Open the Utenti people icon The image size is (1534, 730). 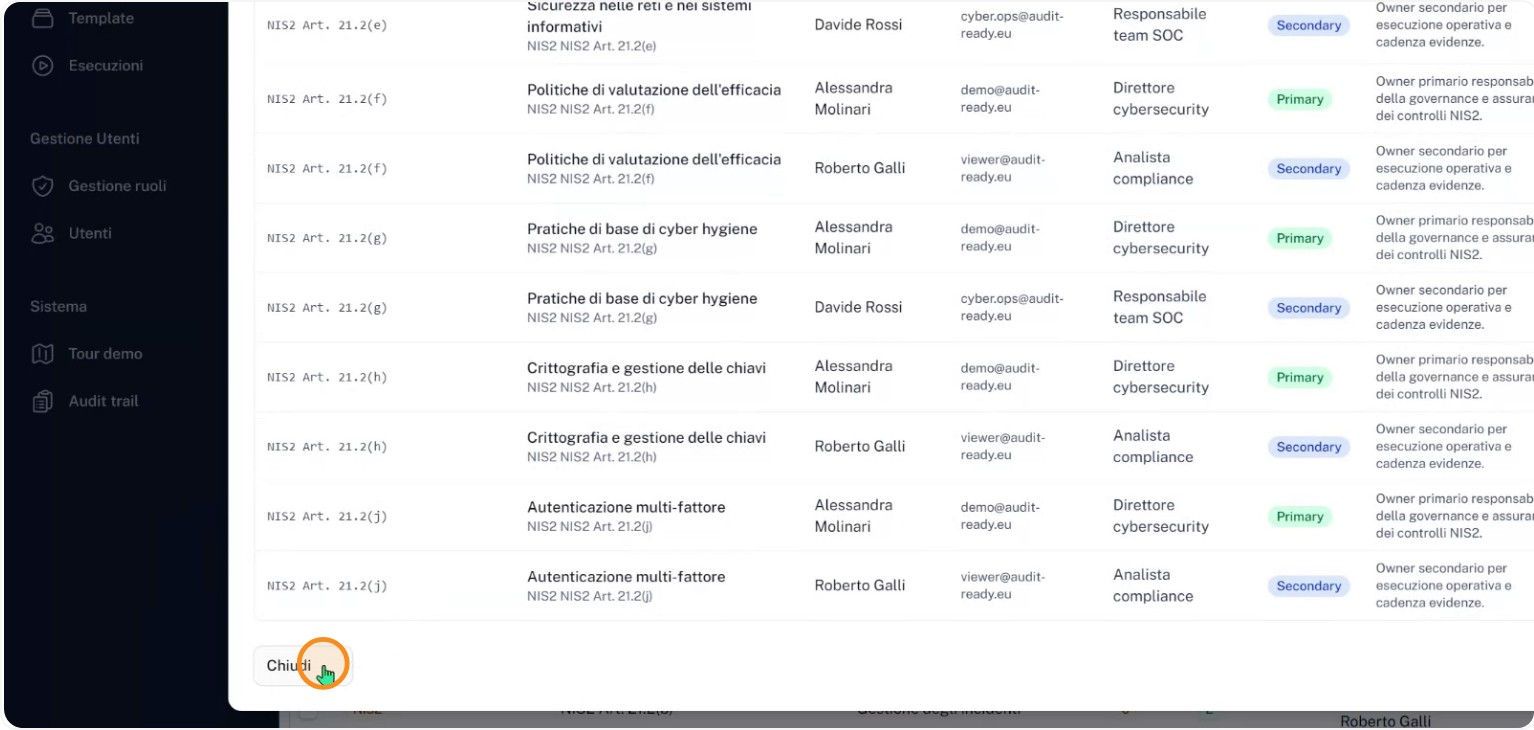[x=42, y=233]
